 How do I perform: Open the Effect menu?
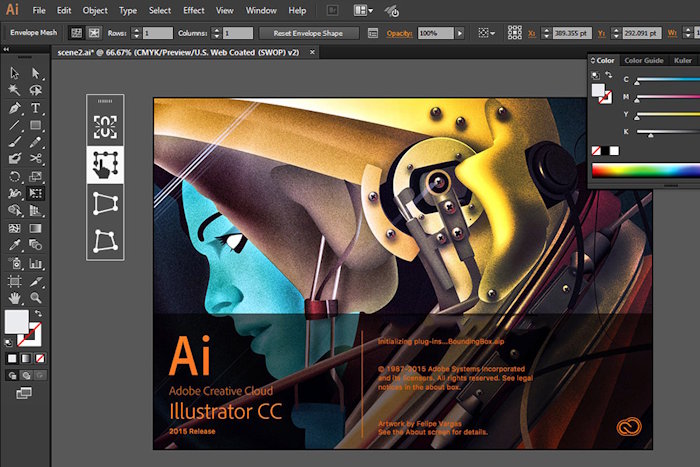[194, 10]
